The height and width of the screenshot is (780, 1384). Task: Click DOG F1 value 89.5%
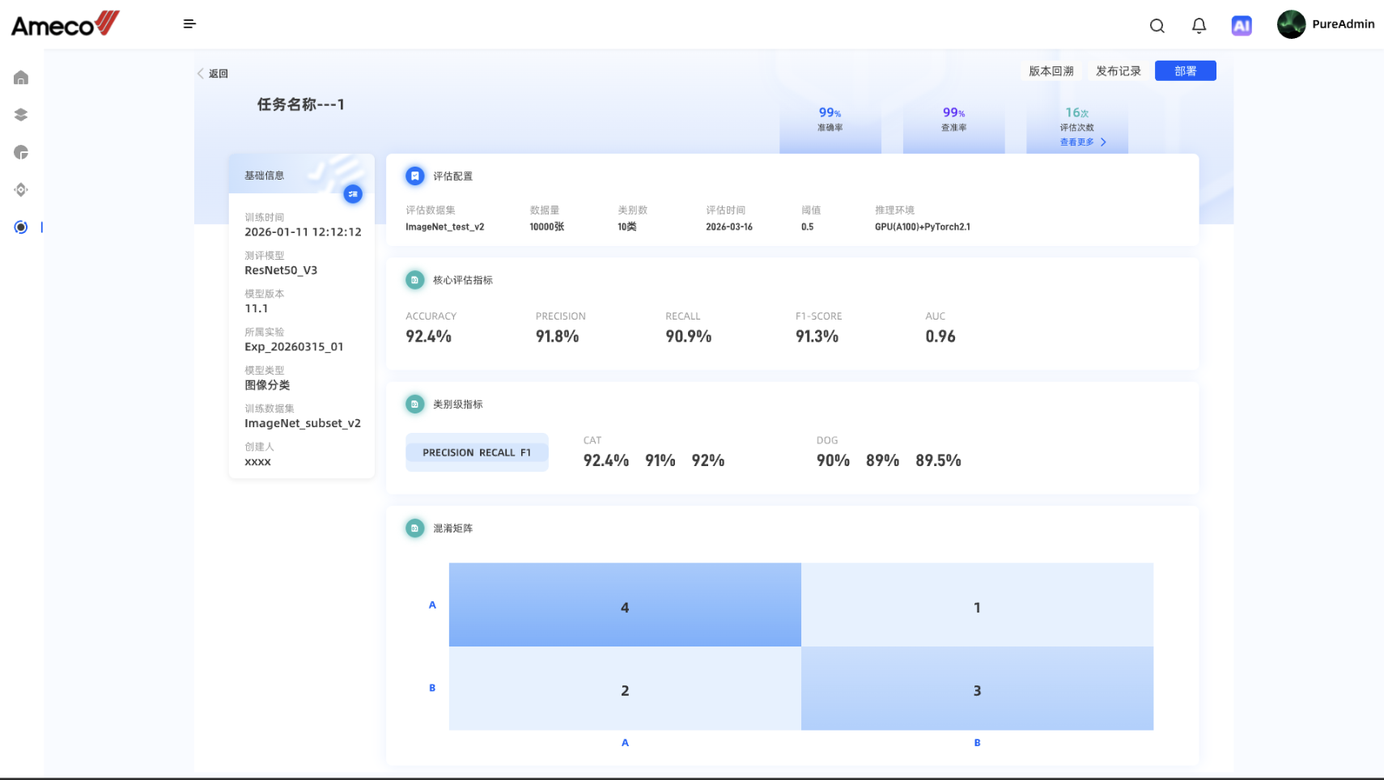938,460
